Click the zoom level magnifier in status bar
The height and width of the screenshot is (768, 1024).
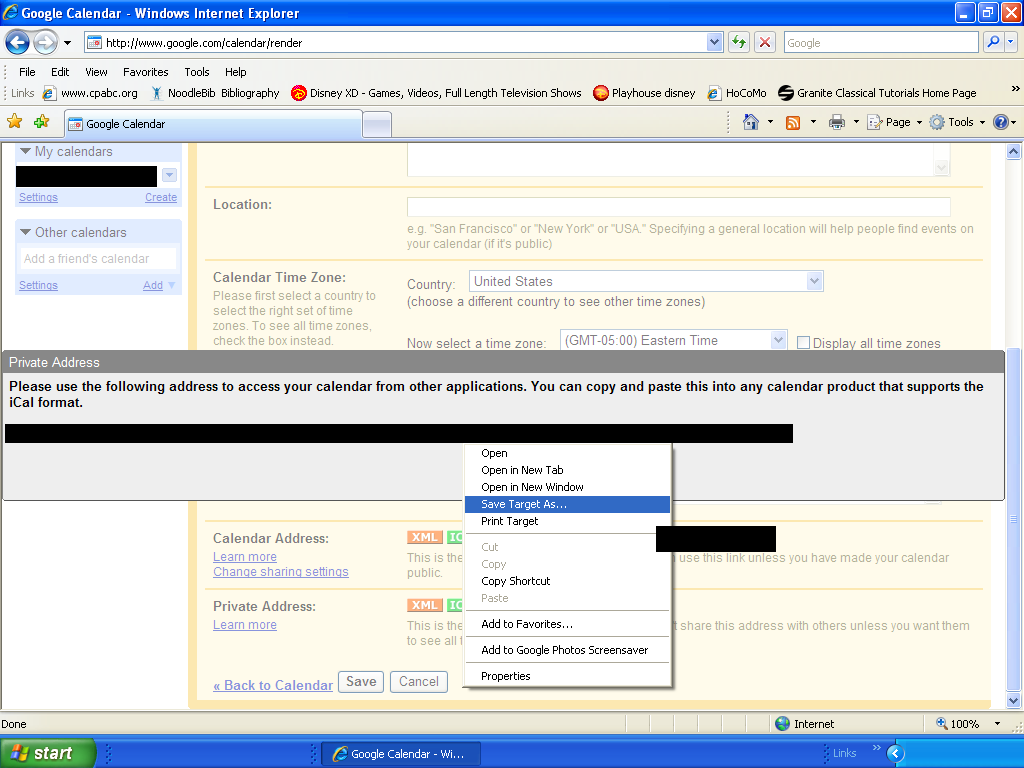coord(942,723)
